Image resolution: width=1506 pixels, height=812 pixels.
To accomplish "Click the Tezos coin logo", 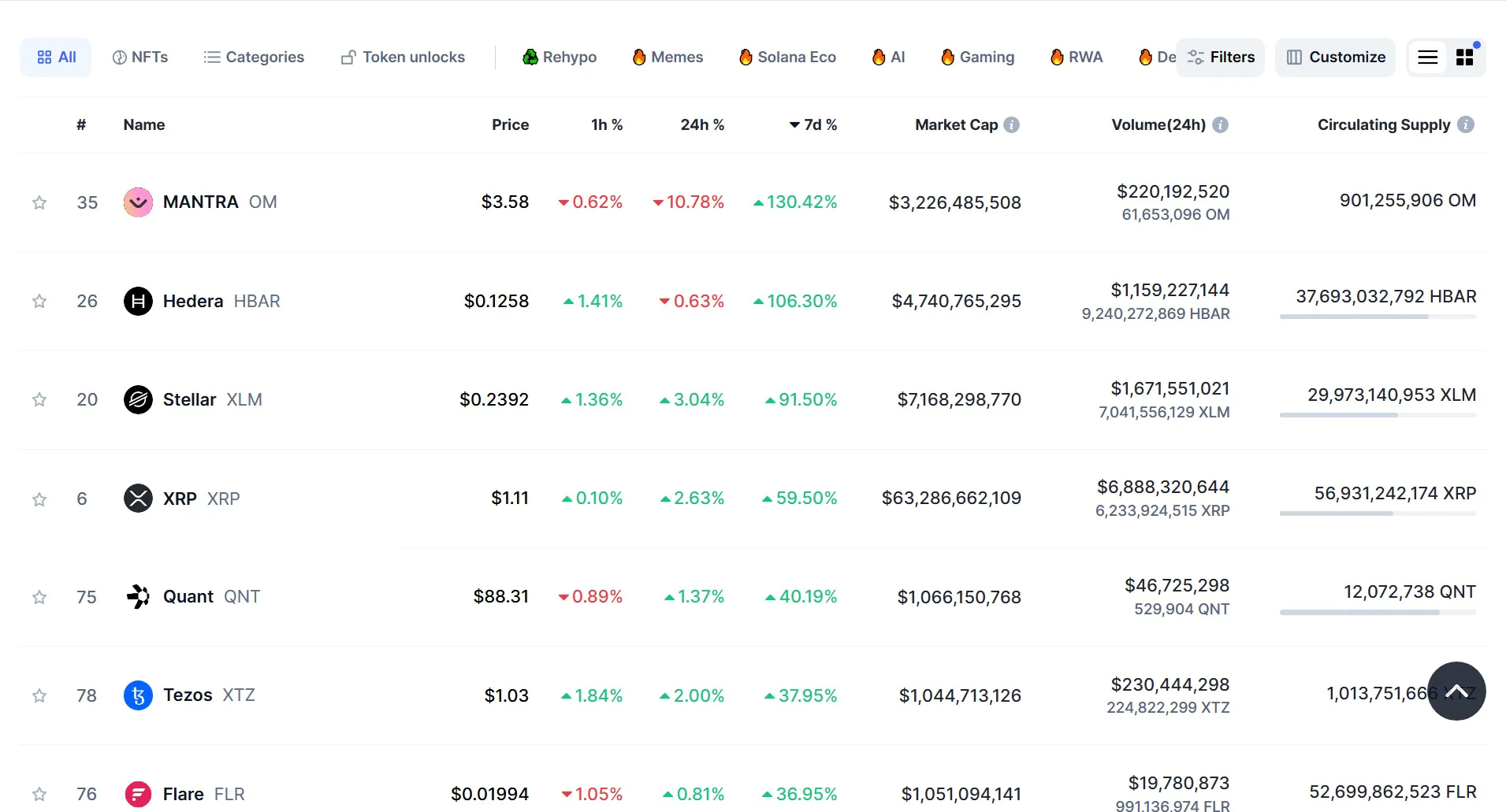I will point(138,695).
